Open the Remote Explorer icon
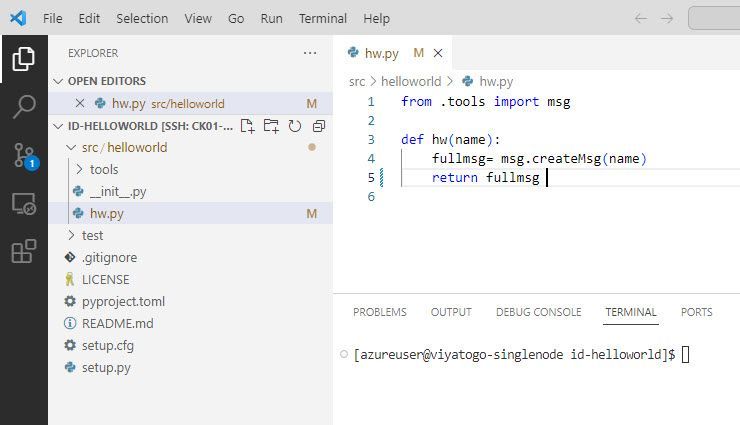 (23, 203)
